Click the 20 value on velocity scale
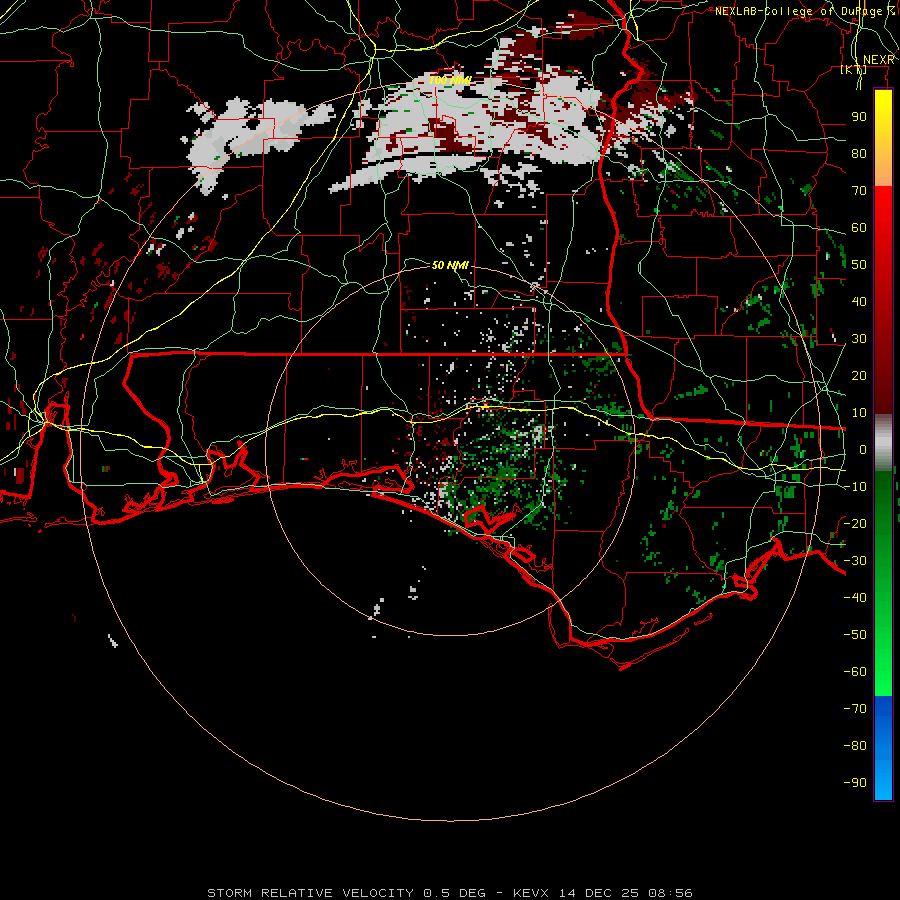Image resolution: width=900 pixels, height=900 pixels. pos(859,375)
